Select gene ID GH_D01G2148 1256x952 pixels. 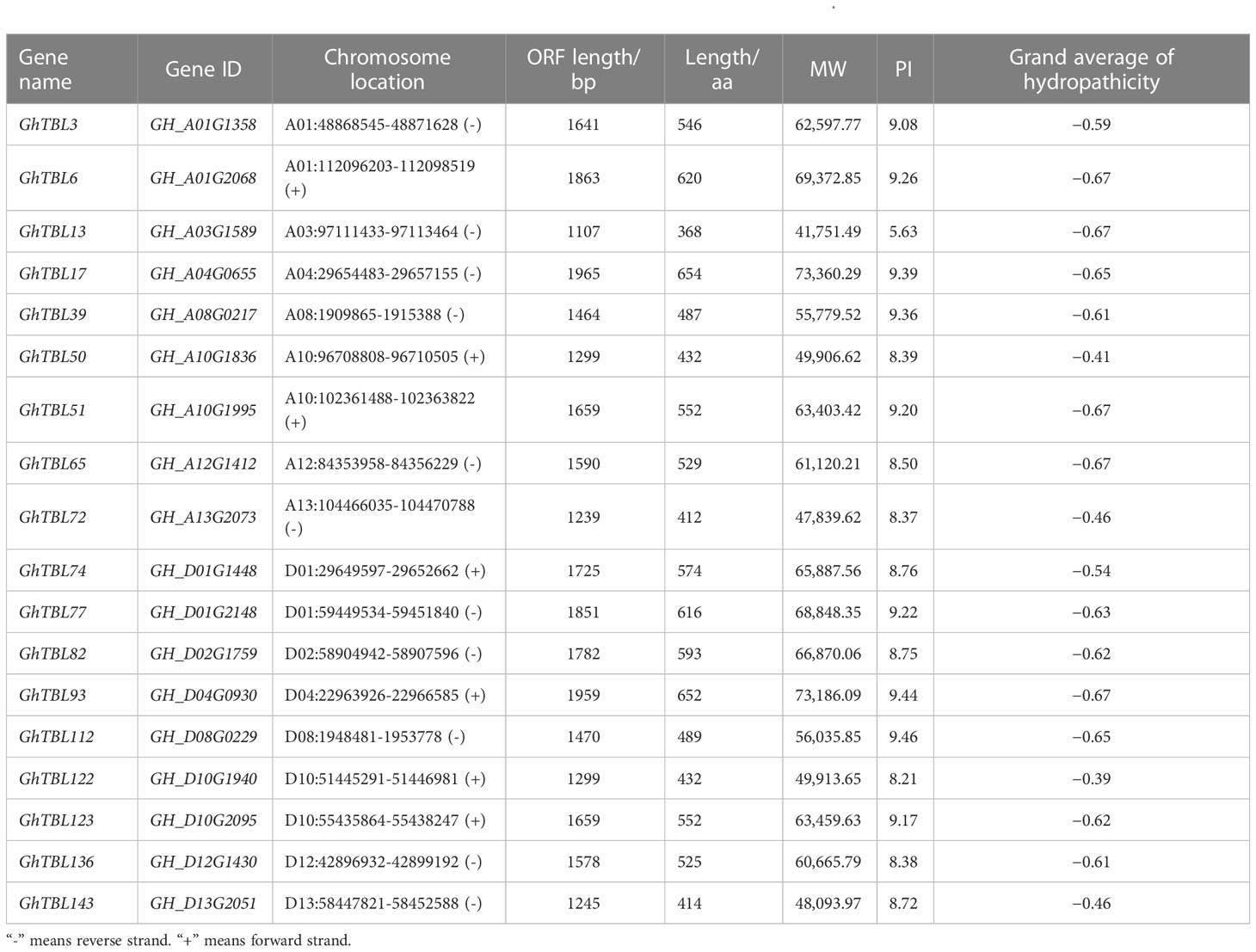203,612
